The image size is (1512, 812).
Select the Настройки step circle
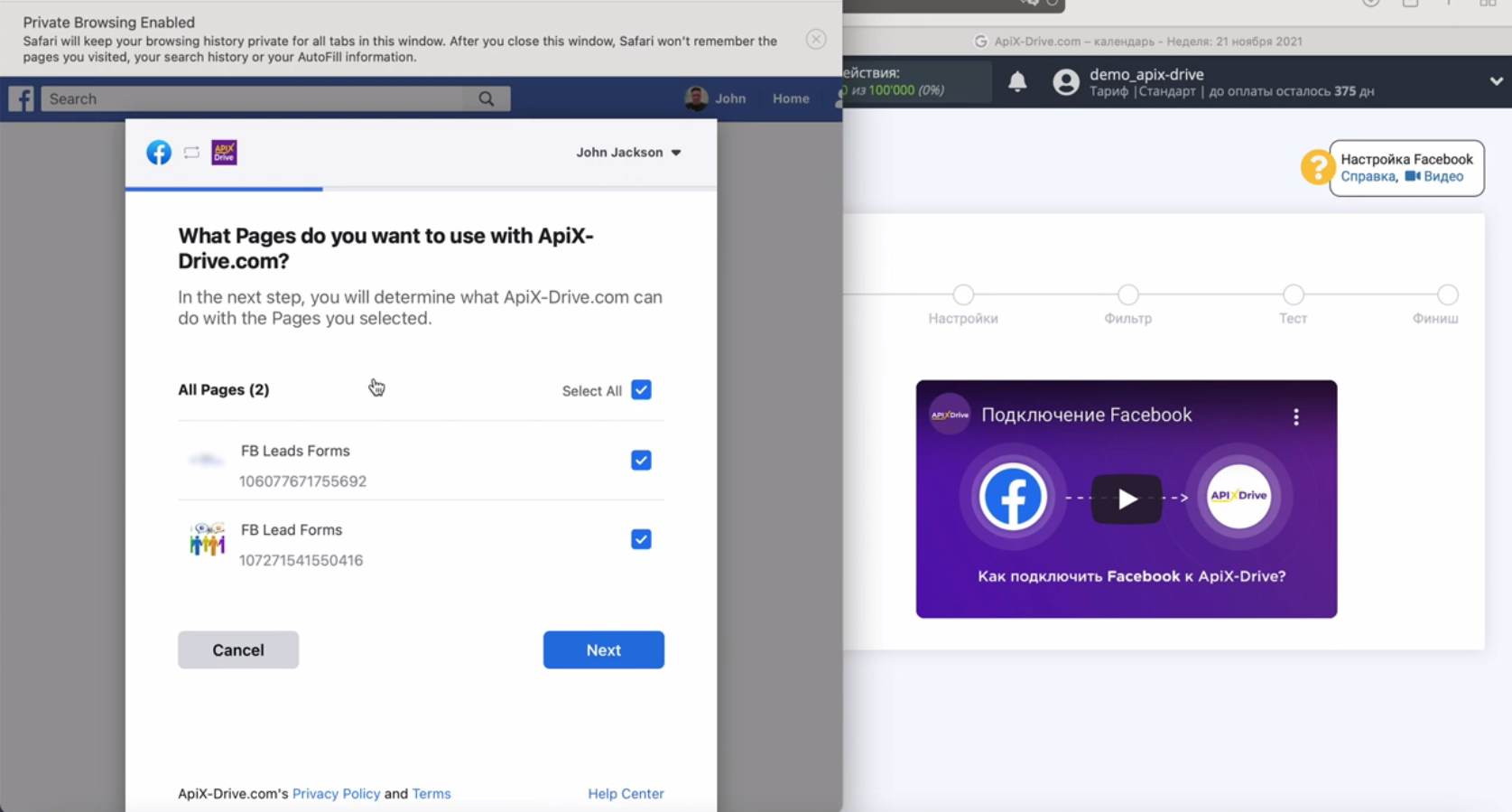963,294
